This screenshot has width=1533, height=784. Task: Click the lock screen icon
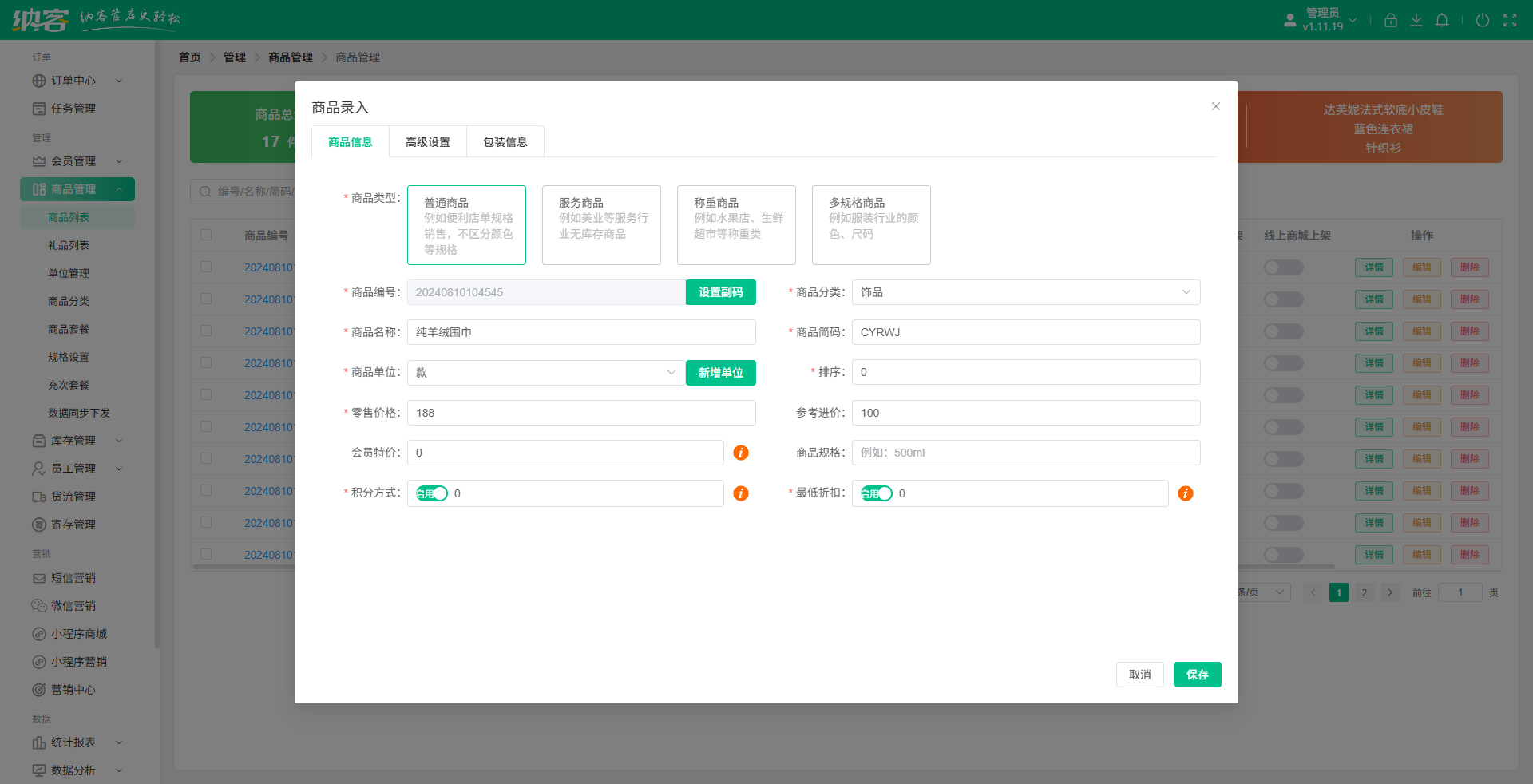[x=1391, y=20]
